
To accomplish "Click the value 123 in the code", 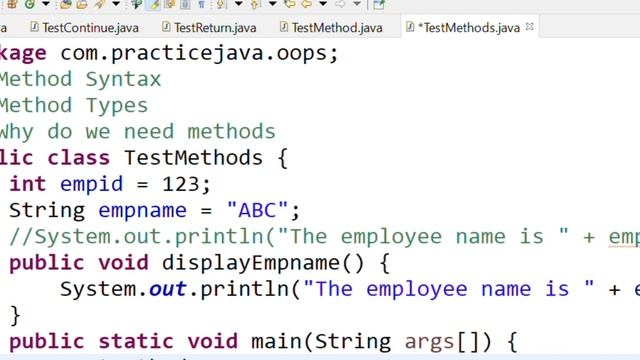I will point(180,184).
